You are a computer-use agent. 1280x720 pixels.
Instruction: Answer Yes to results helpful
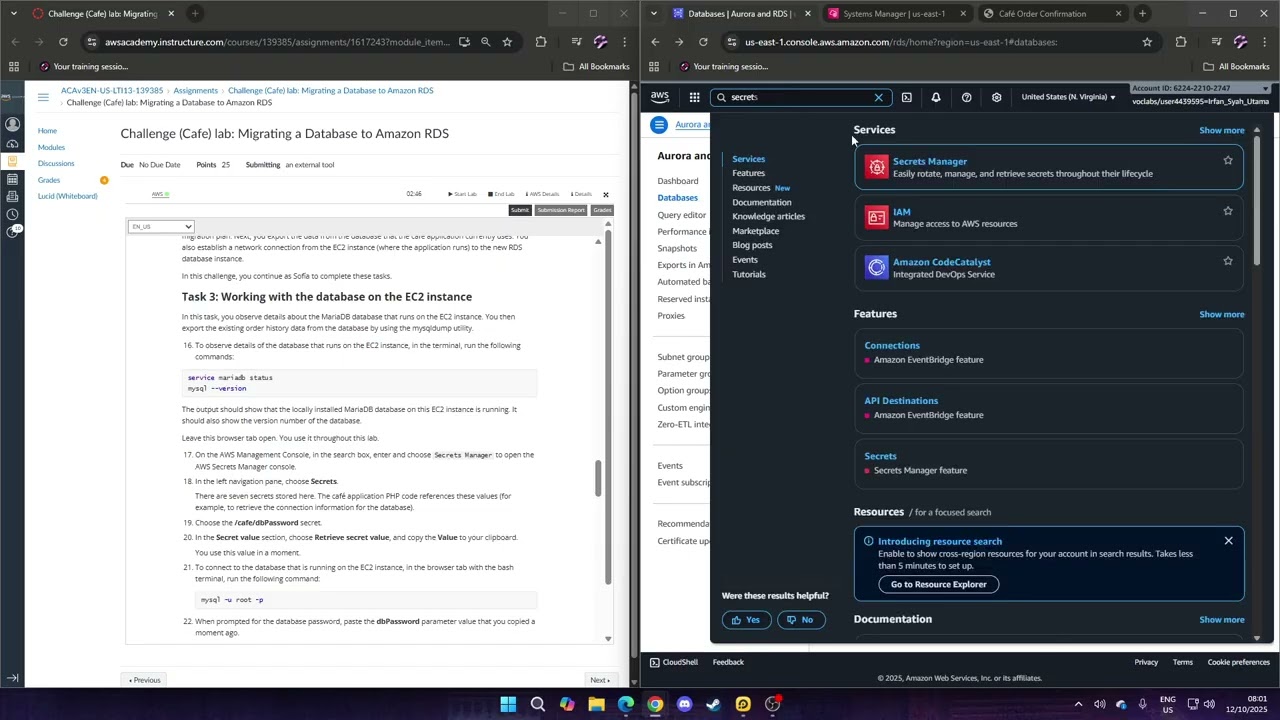(x=746, y=620)
